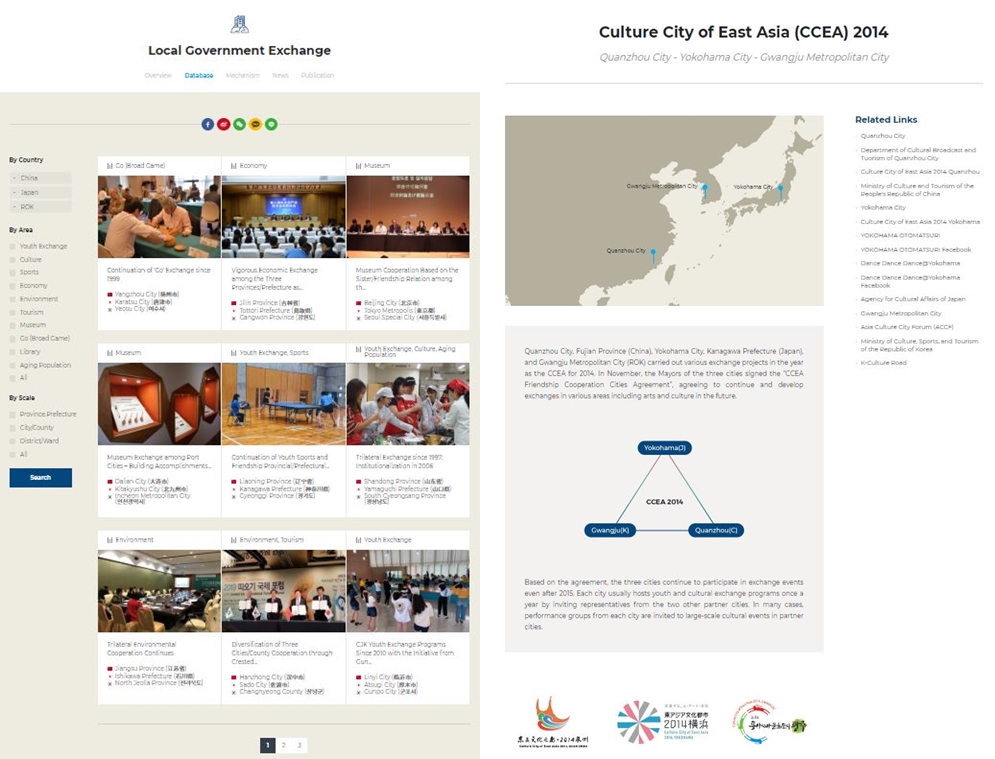Open the Economy conference card photo
This screenshot has width=995, height=759.
(x=284, y=216)
